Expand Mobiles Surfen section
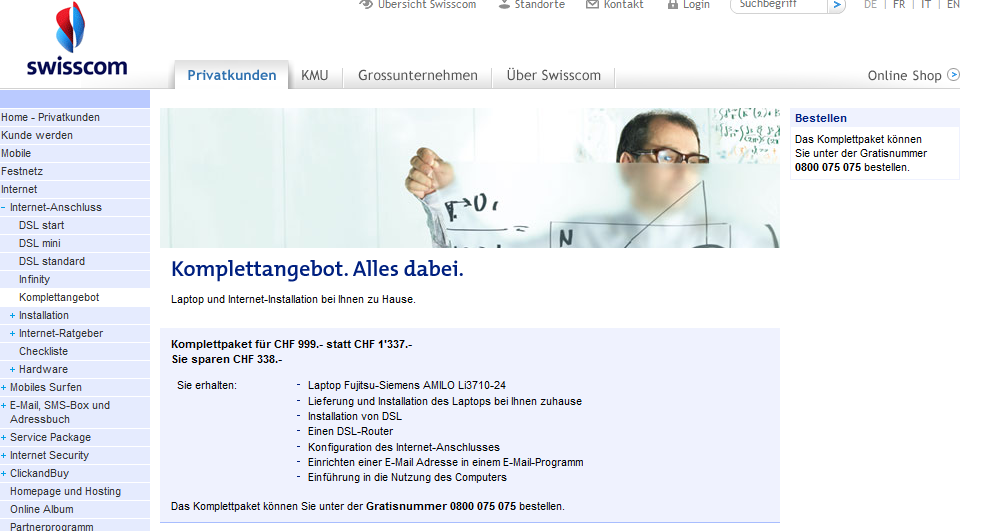Image resolution: width=986 pixels, height=531 pixels. click(x=4, y=388)
